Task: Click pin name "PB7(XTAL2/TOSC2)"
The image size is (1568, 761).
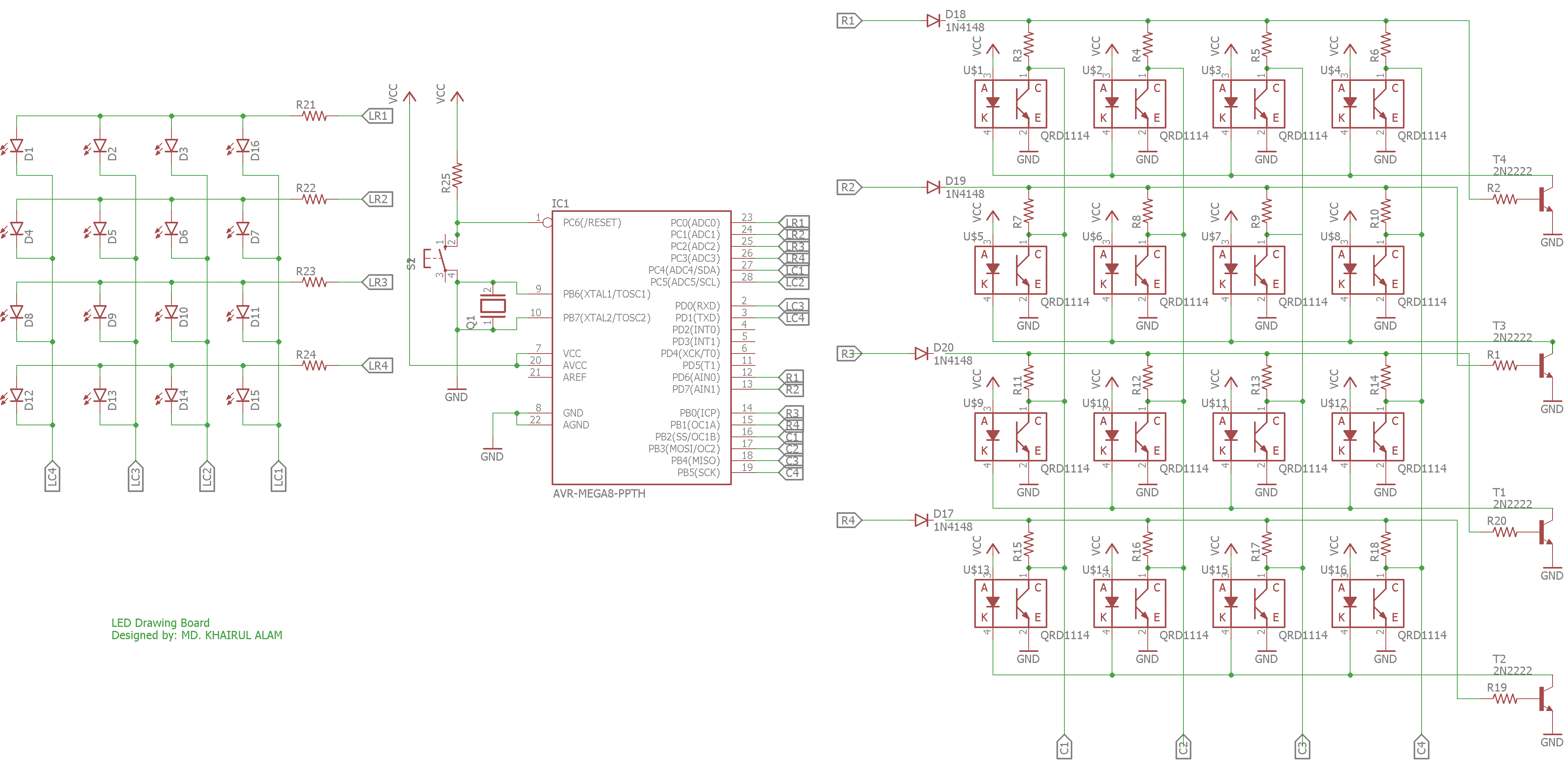Action: [606, 317]
